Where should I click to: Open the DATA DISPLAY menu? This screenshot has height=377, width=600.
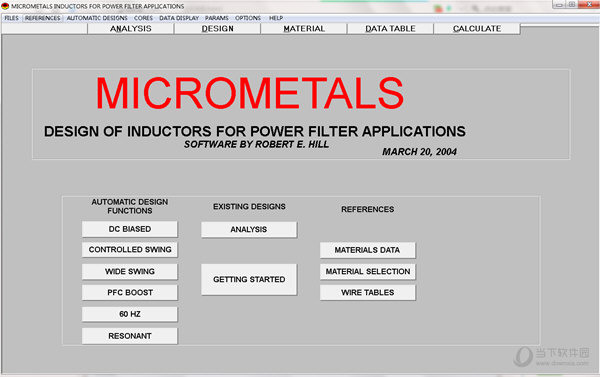click(x=179, y=18)
